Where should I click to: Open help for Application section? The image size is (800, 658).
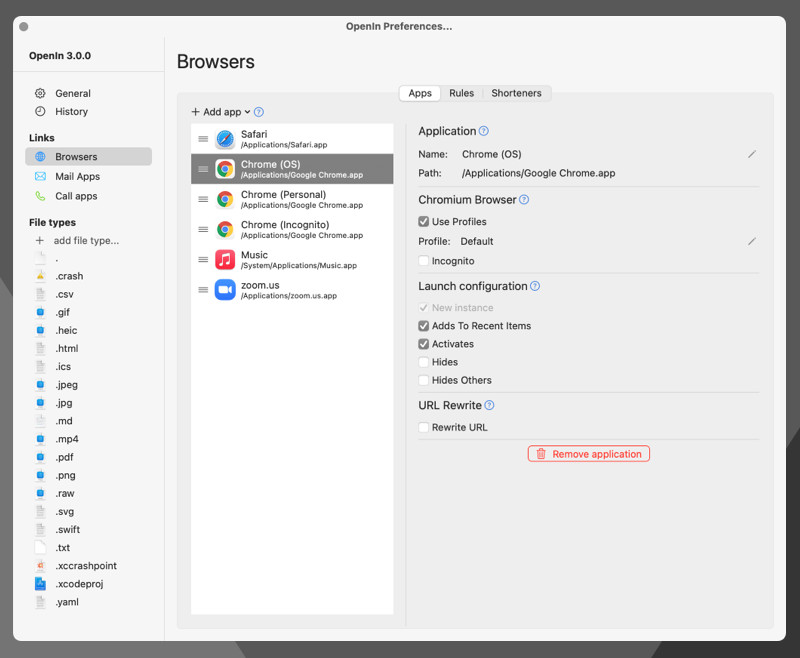(484, 131)
